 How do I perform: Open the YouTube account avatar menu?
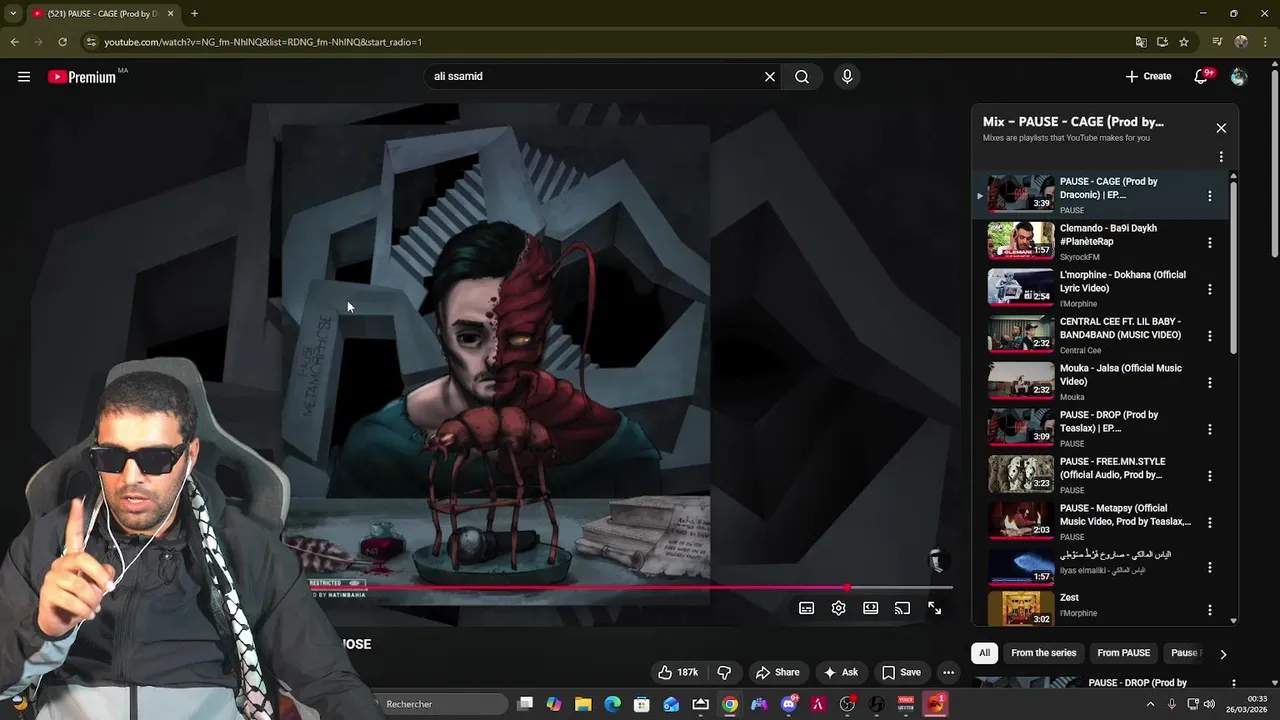pos(1239,77)
